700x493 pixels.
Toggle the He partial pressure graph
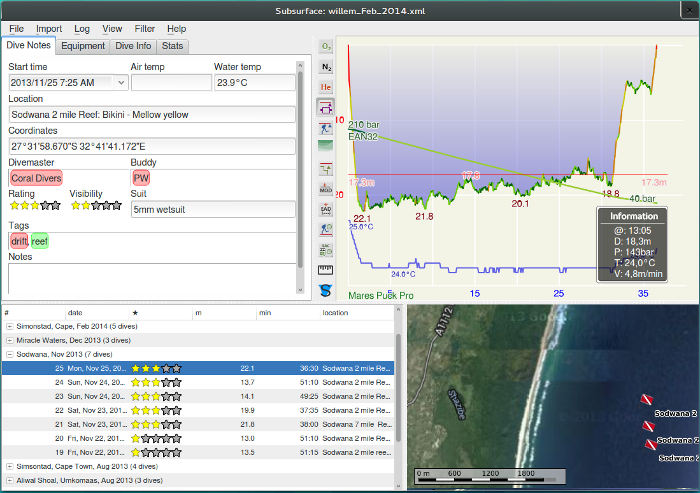tap(326, 87)
